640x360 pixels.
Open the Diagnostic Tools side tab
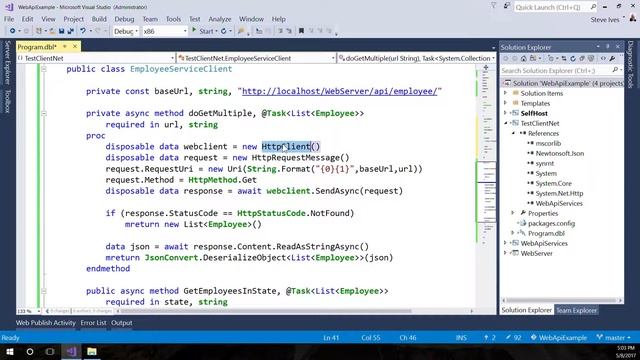click(x=631, y=64)
